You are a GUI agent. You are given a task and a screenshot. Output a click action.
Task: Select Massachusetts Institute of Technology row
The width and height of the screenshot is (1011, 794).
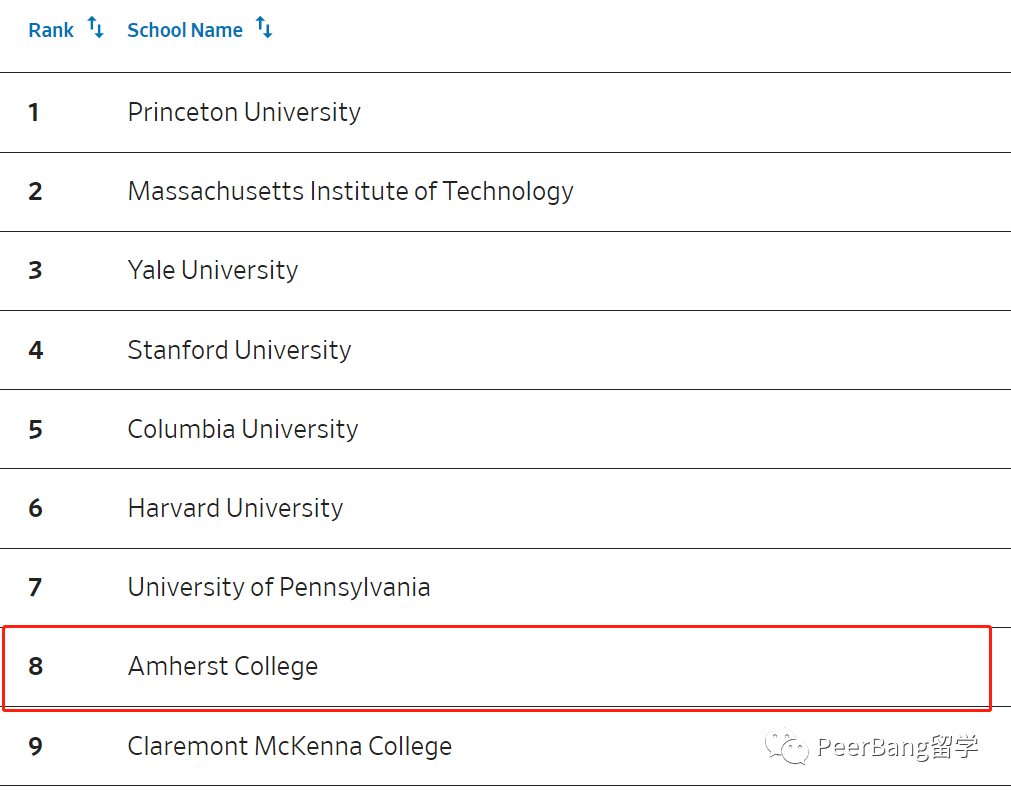pos(506,192)
